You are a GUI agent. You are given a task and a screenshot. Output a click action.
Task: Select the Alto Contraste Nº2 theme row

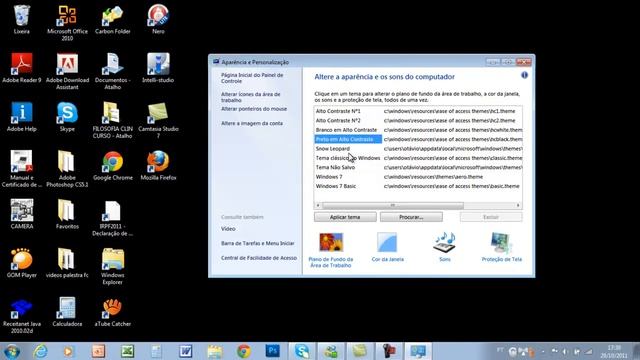point(418,120)
